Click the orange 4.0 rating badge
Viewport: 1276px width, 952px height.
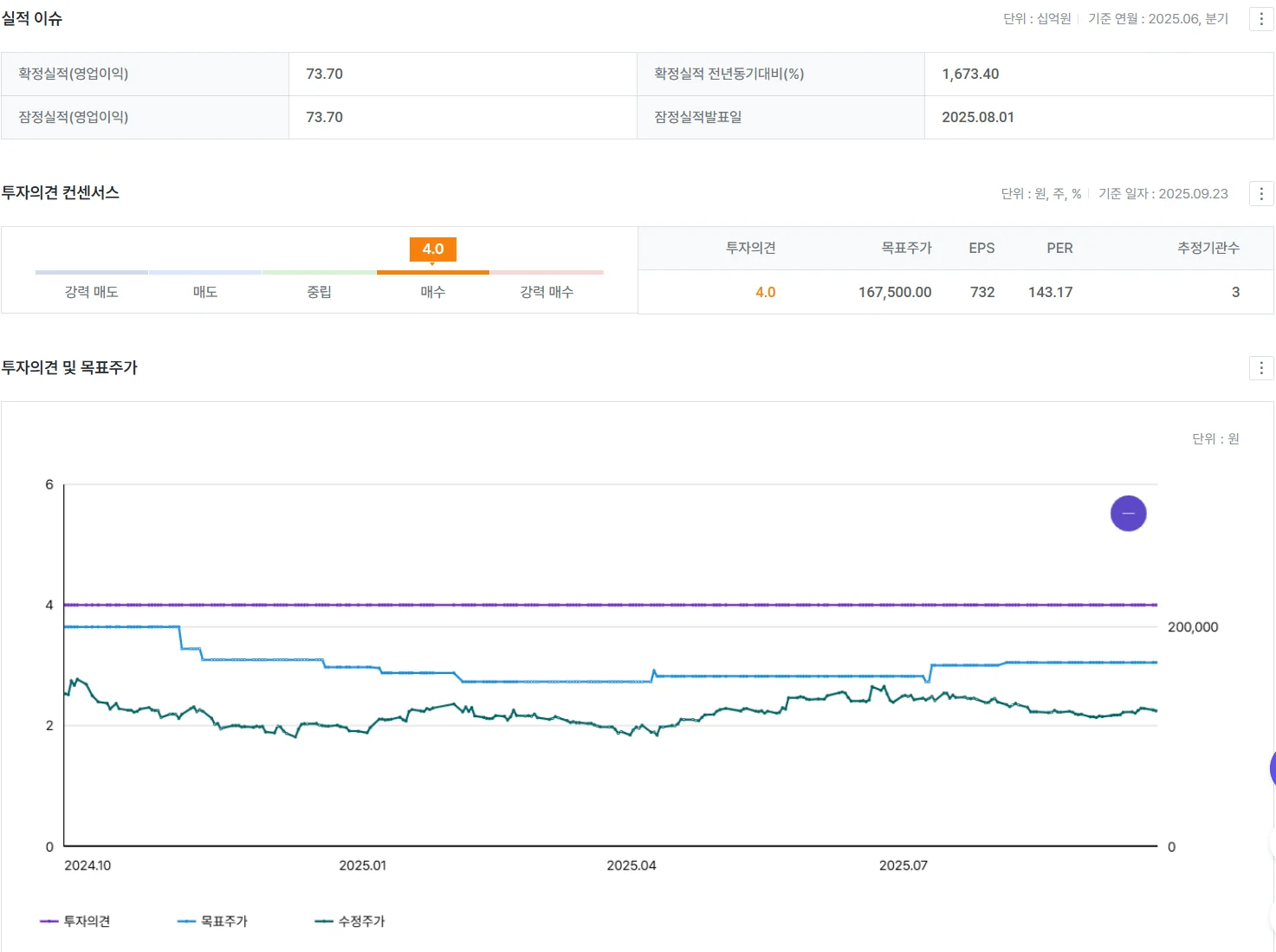pos(432,249)
